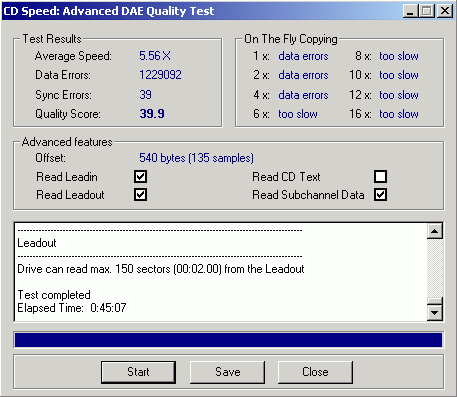Close the dialog with Close button
This screenshot has height=397, width=457.
point(315,372)
